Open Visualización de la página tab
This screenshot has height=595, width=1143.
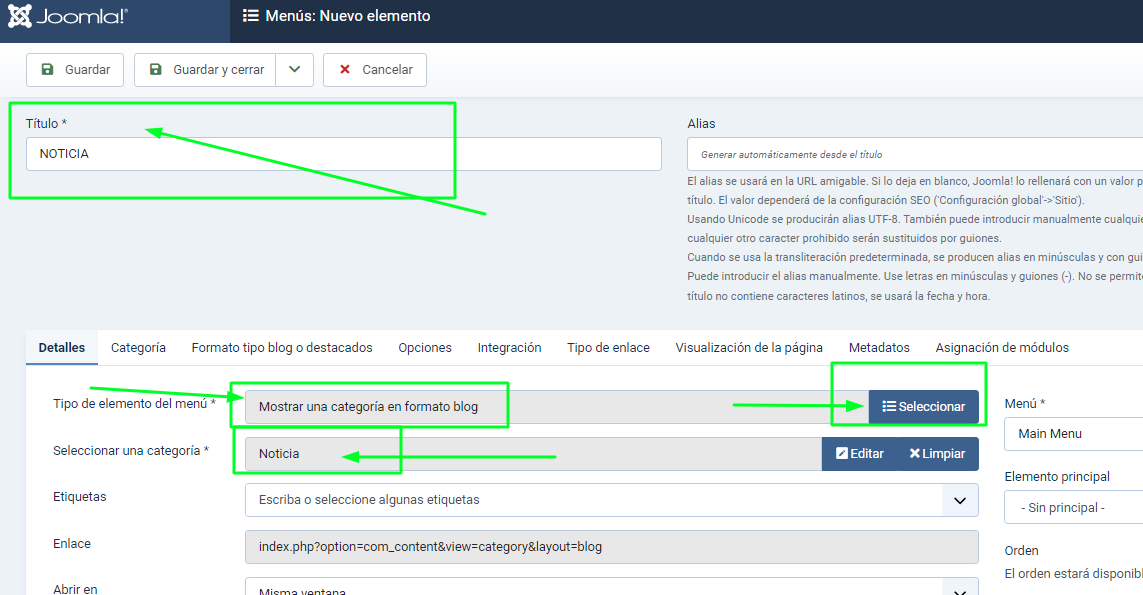749,348
